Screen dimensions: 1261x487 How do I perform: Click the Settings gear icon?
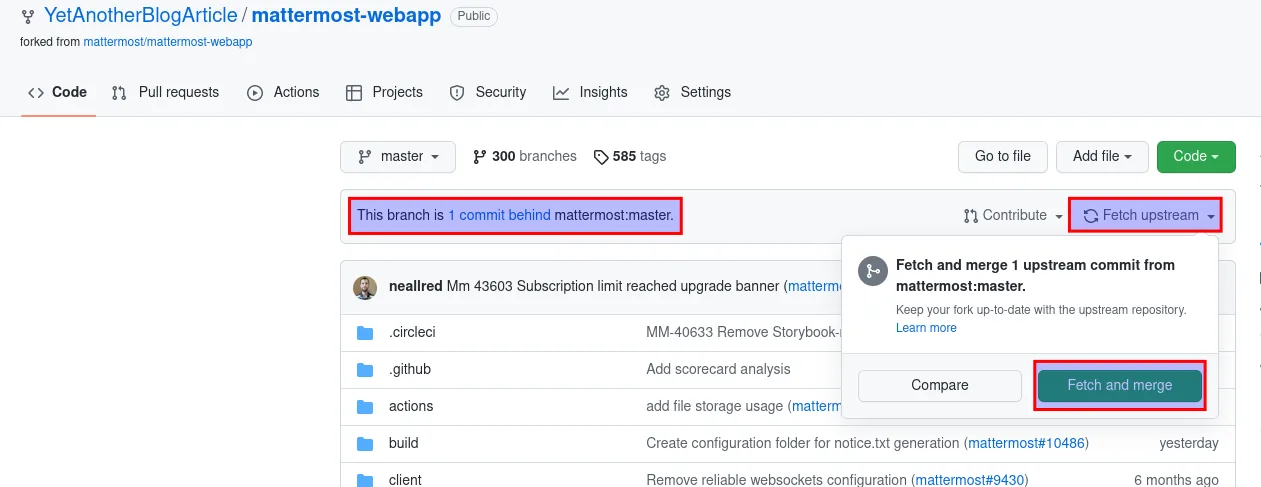coord(662,92)
